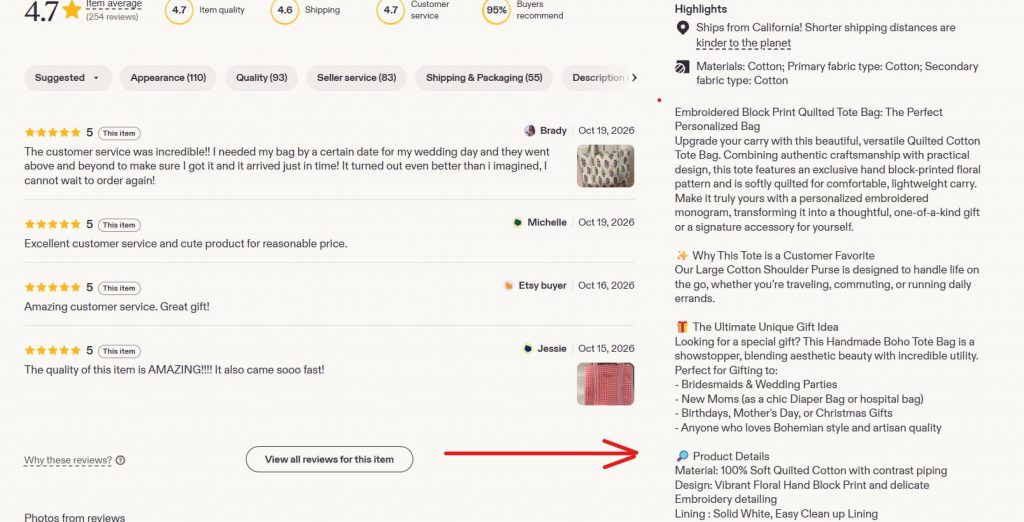
Task: Click This item badge on Brady's review
Action: tap(120, 133)
